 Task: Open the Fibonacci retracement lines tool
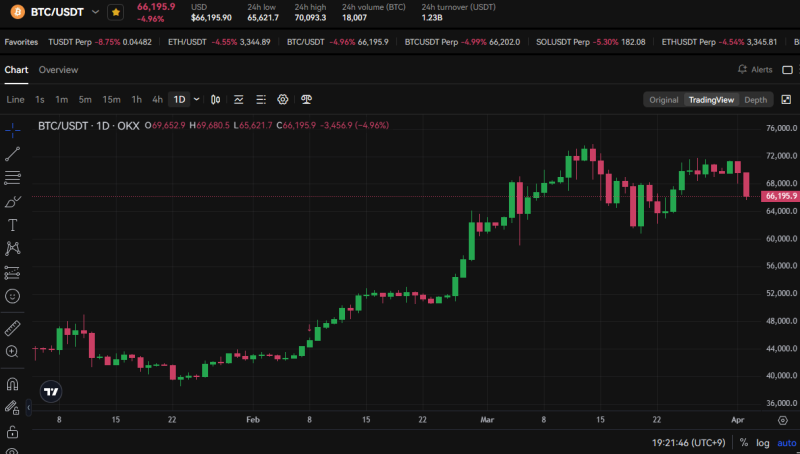click(13, 178)
